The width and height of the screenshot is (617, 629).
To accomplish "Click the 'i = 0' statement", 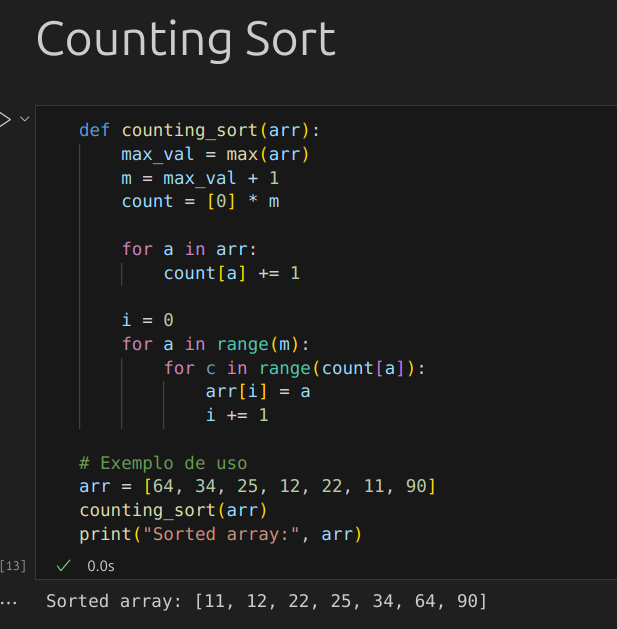I will coord(148,320).
